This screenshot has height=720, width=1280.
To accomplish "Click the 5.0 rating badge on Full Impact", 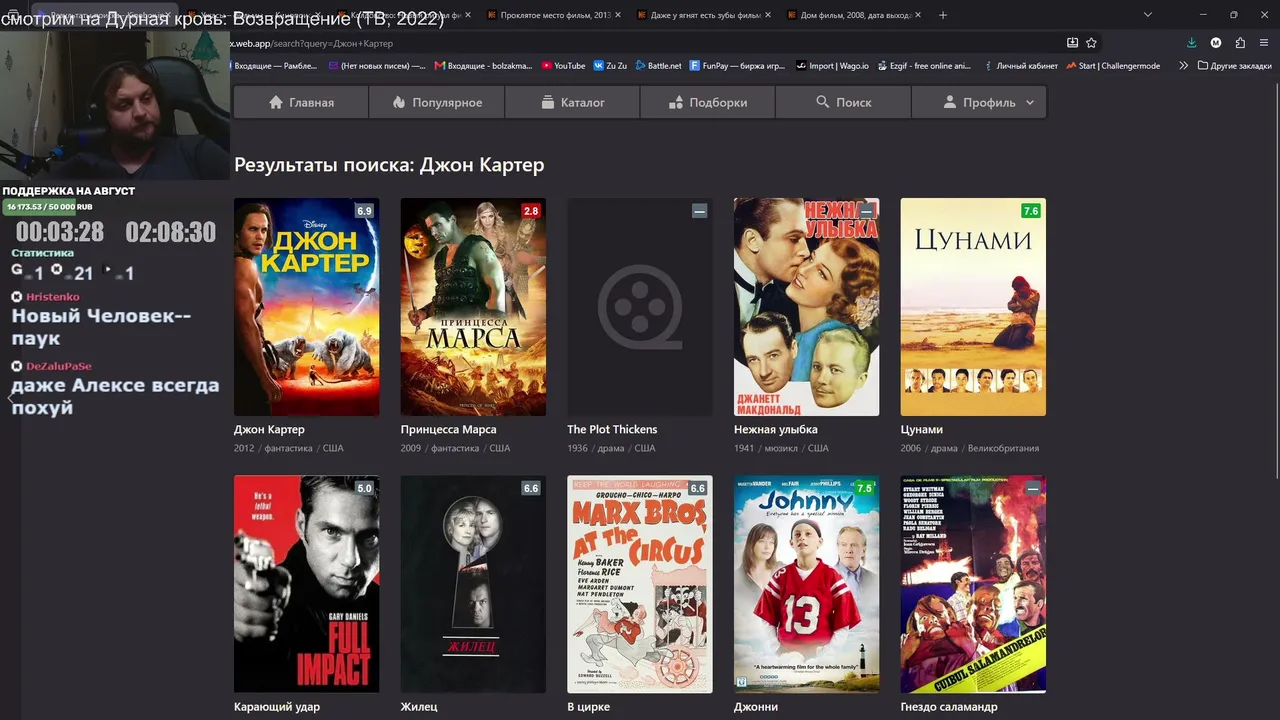I will [364, 488].
